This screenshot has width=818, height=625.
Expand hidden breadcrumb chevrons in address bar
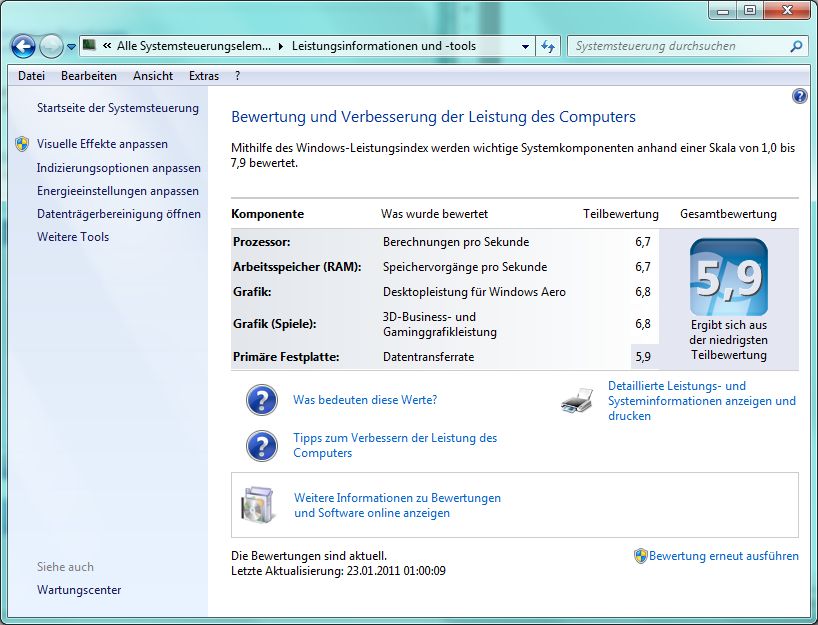coord(107,46)
